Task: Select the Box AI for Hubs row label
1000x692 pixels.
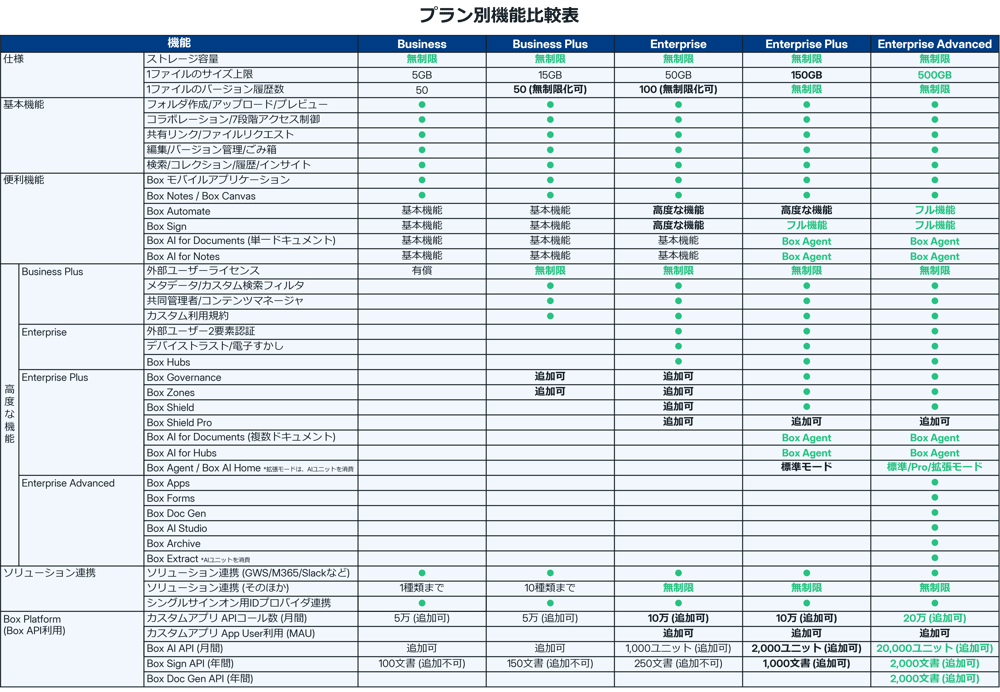Action: pos(181,453)
